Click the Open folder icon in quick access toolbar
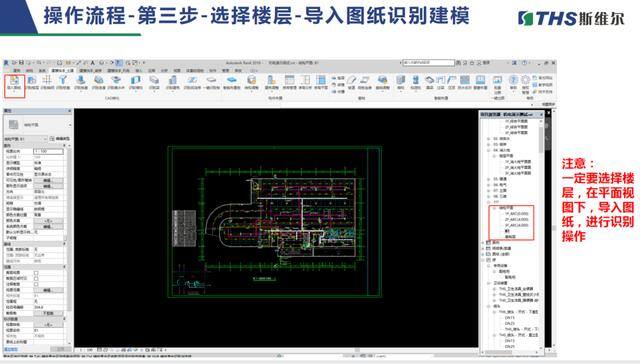Viewport: 640px width, 364px height. click(x=14, y=63)
